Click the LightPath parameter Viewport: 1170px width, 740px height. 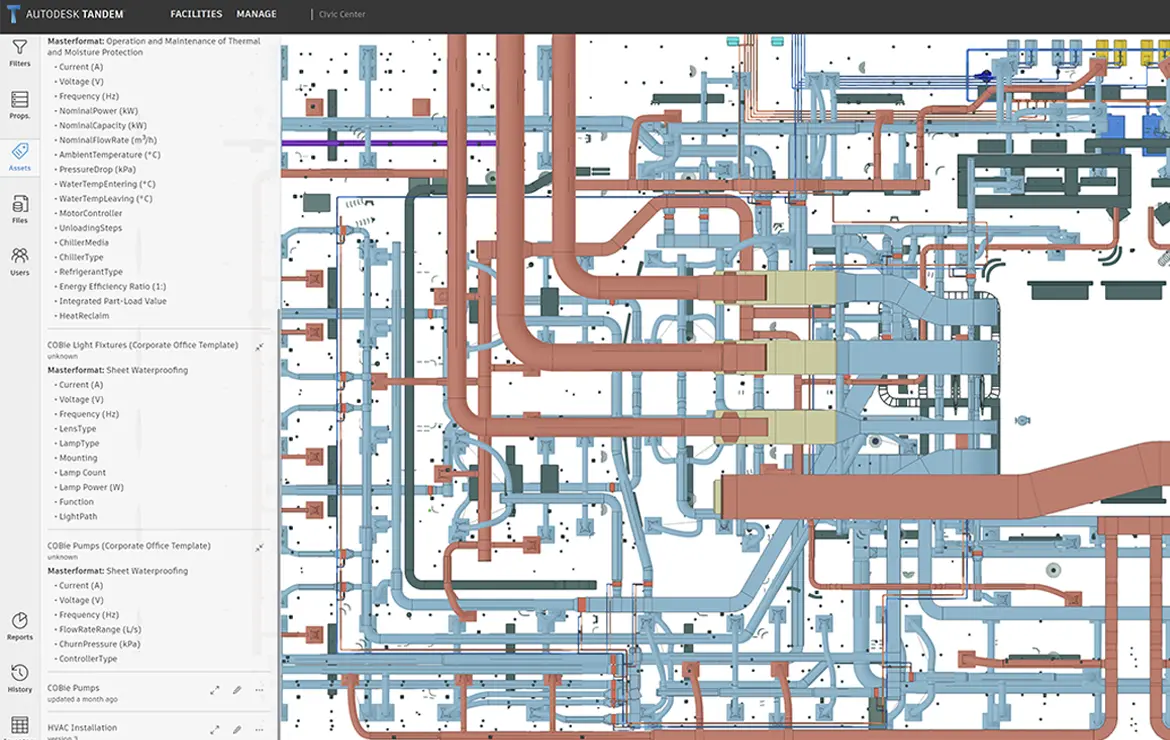[78, 516]
